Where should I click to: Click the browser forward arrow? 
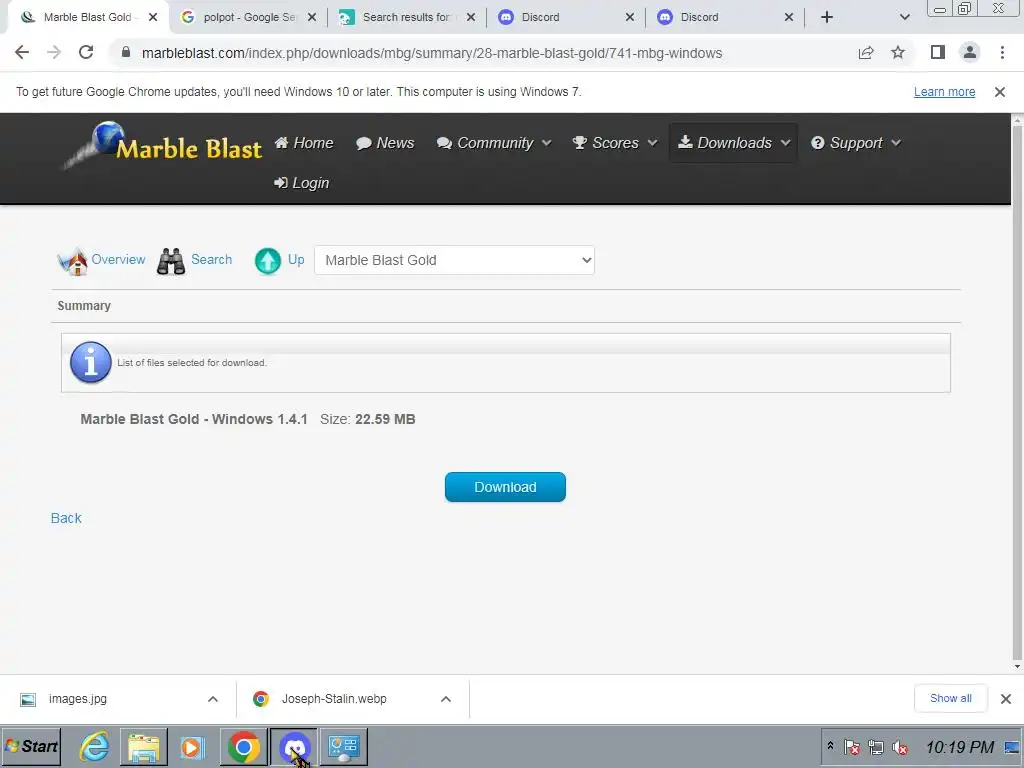click(54, 52)
